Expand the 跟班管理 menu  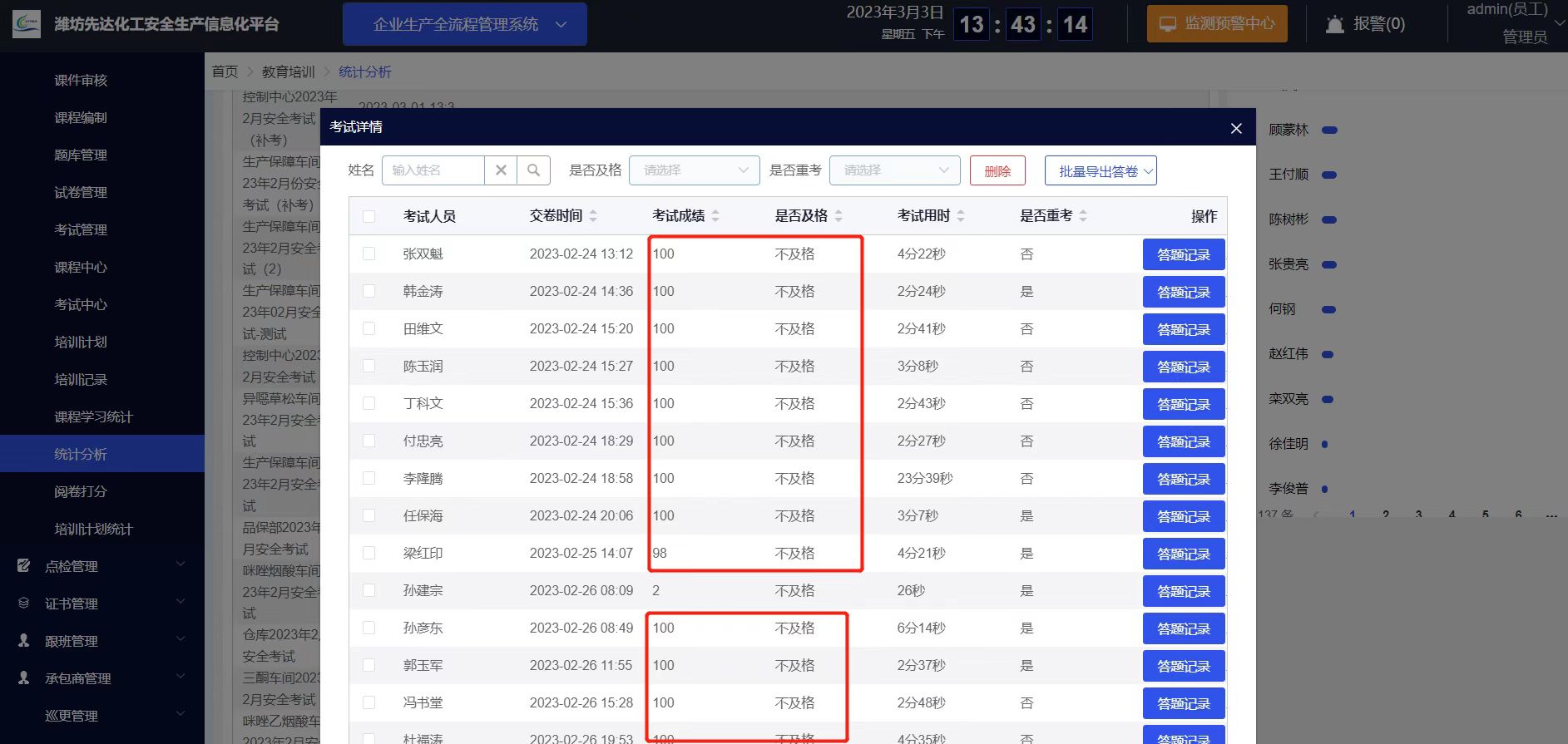[x=181, y=640]
